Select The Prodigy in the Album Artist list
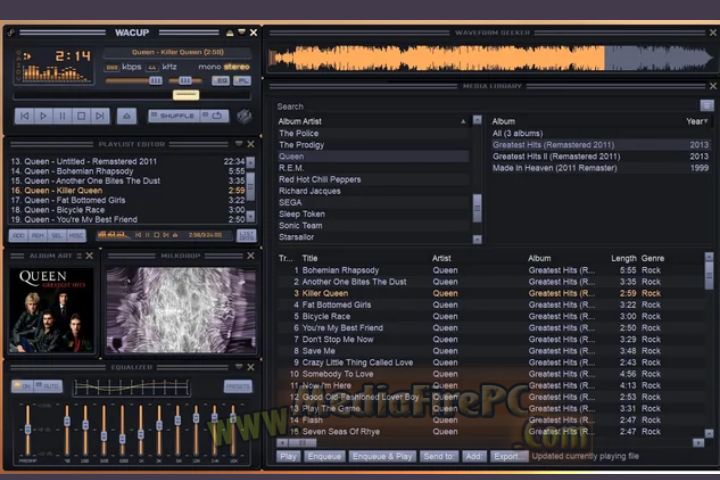720x480 pixels. [373, 145]
